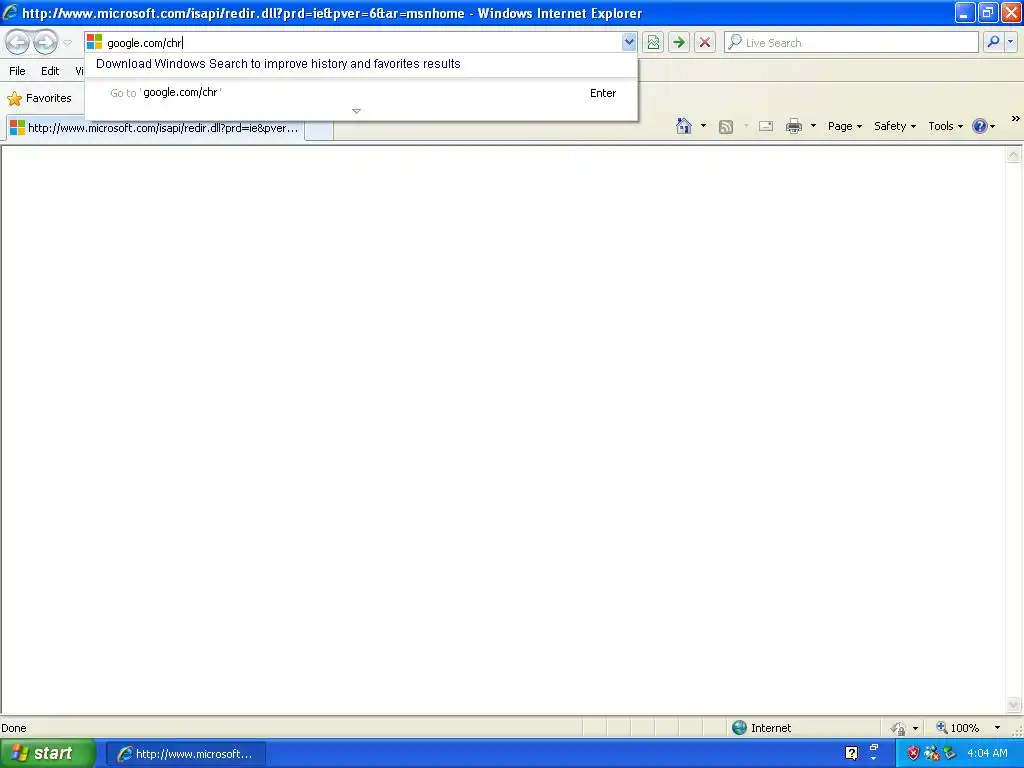Click the red security shield tray icon
This screenshot has width=1024, height=768.
[913, 754]
